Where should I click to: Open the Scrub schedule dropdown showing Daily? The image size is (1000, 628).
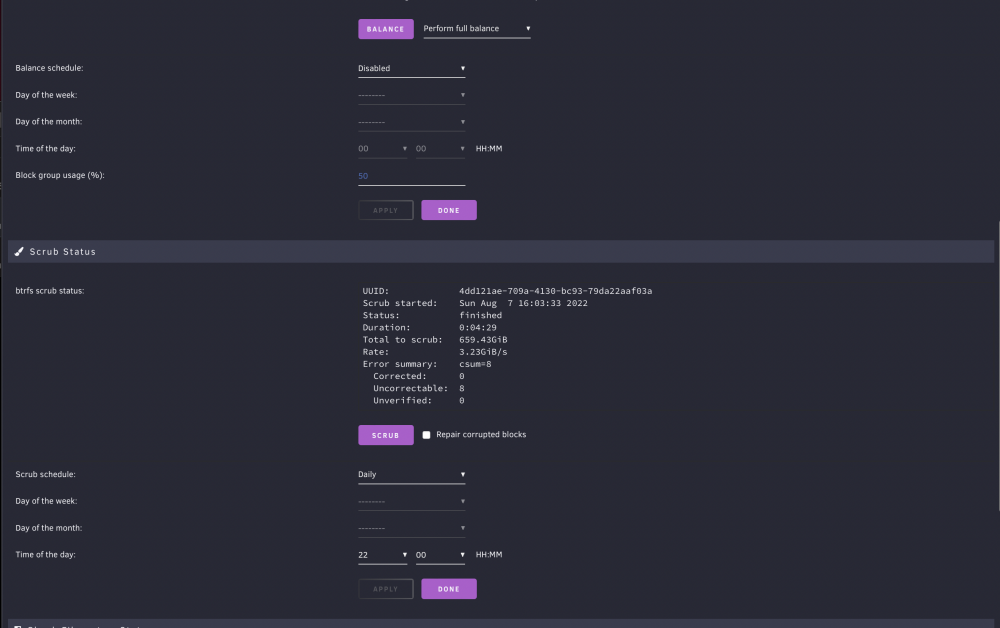tap(411, 474)
